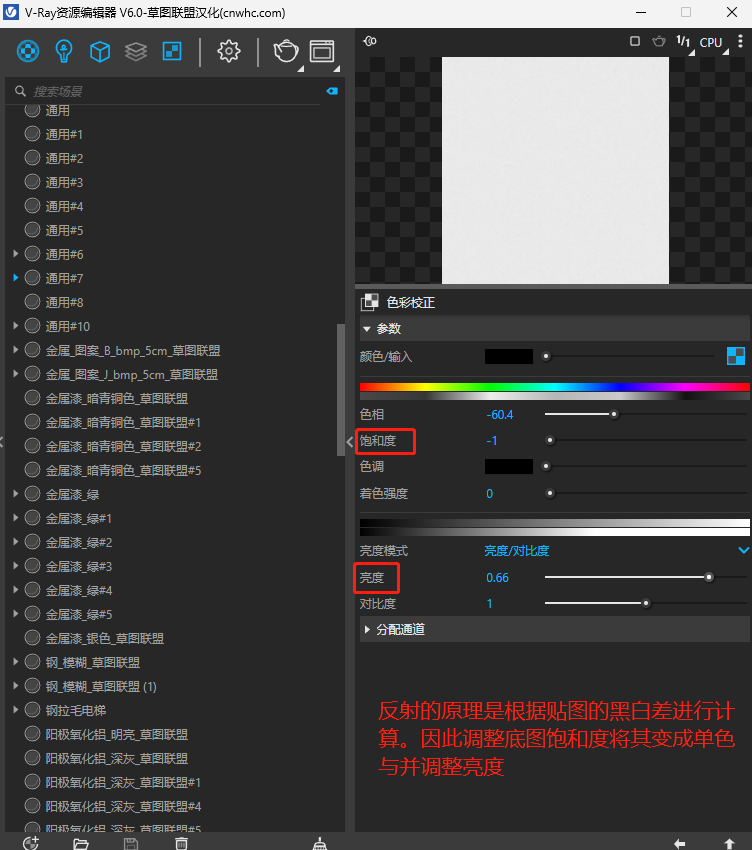
Task: Delete selected asset with trash icon
Action: coord(181,843)
